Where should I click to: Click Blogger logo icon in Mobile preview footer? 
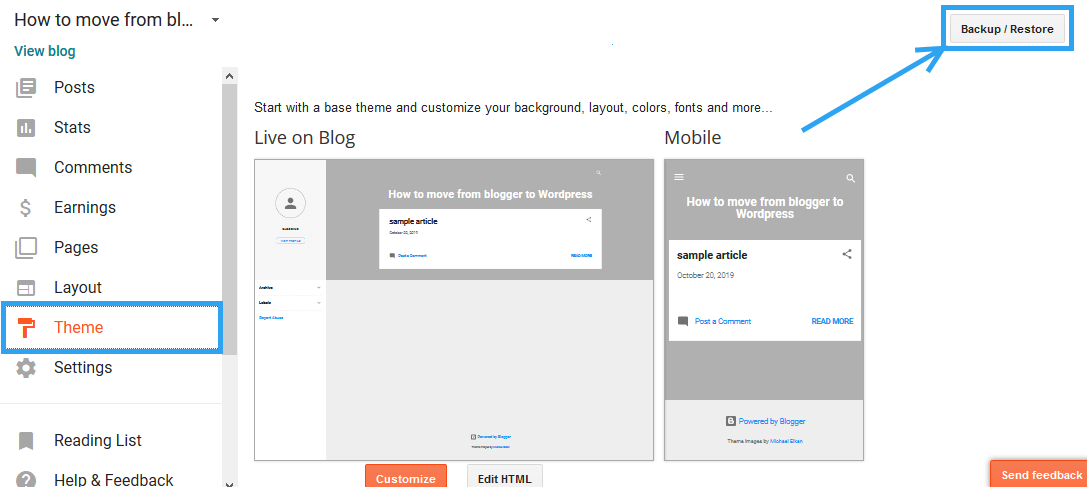[731, 421]
